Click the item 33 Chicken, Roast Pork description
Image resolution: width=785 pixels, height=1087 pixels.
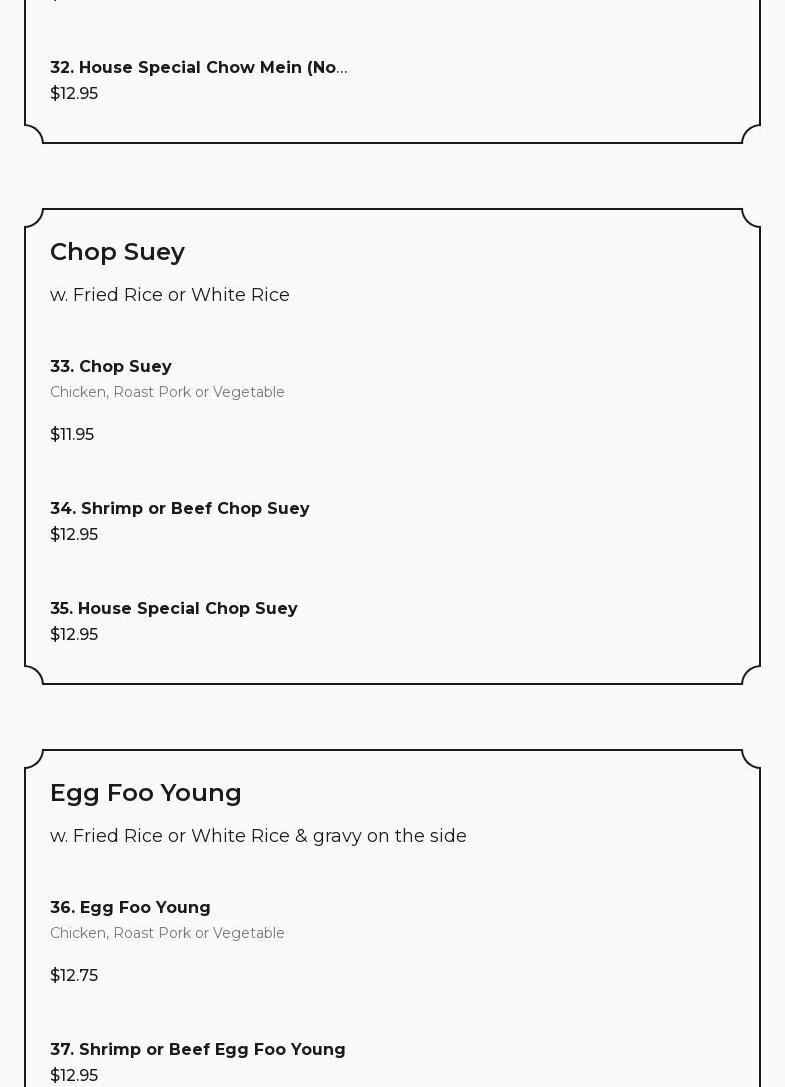pyautogui.click(x=167, y=392)
